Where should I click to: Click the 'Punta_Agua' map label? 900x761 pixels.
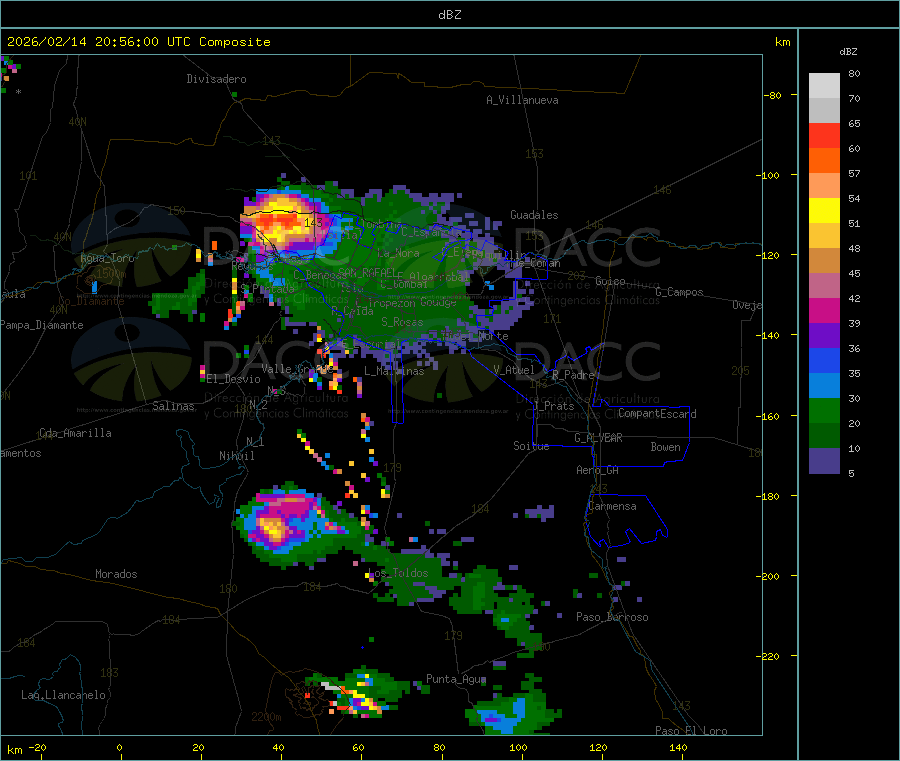tap(456, 679)
